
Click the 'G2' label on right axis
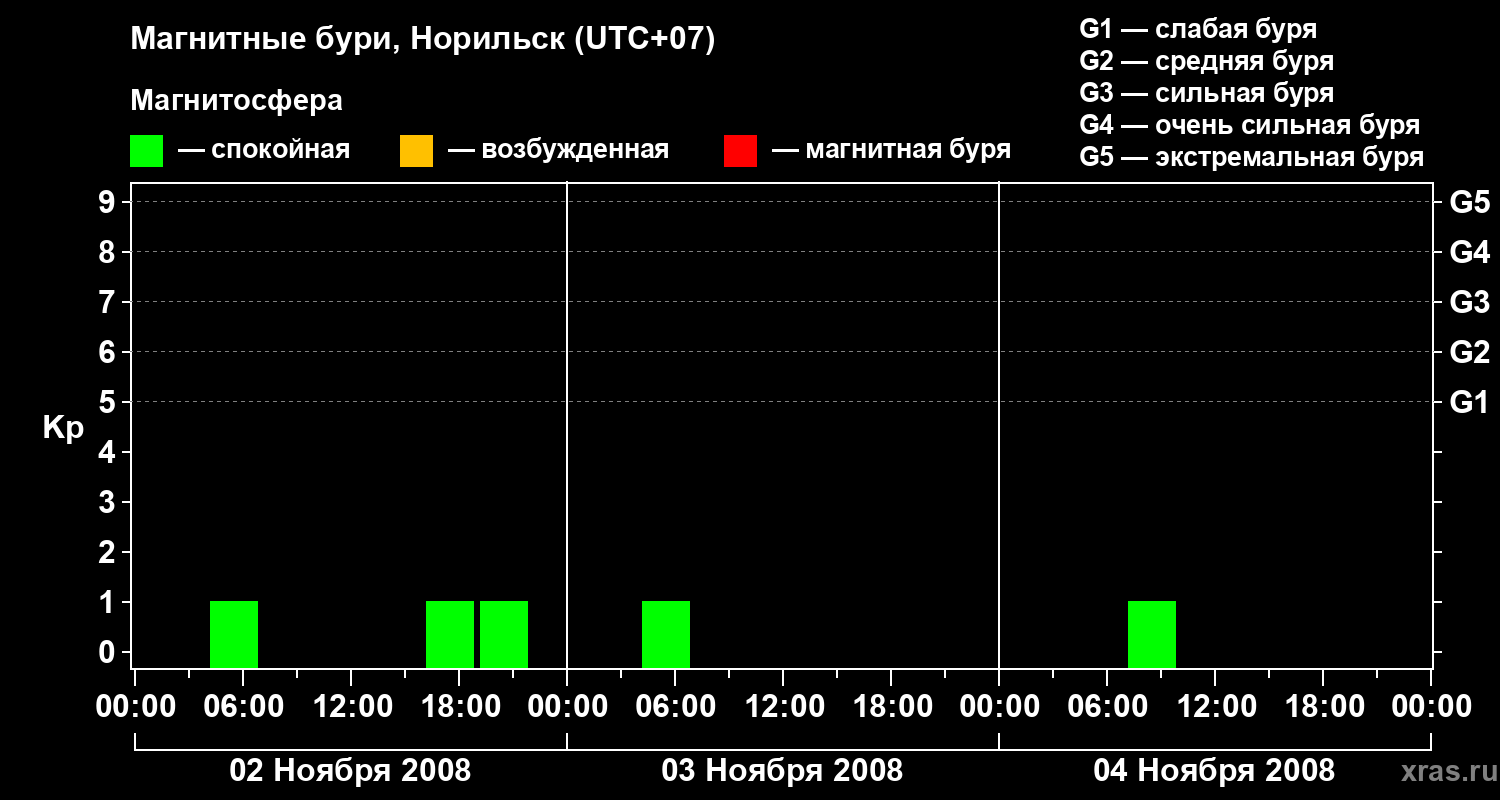click(1469, 352)
